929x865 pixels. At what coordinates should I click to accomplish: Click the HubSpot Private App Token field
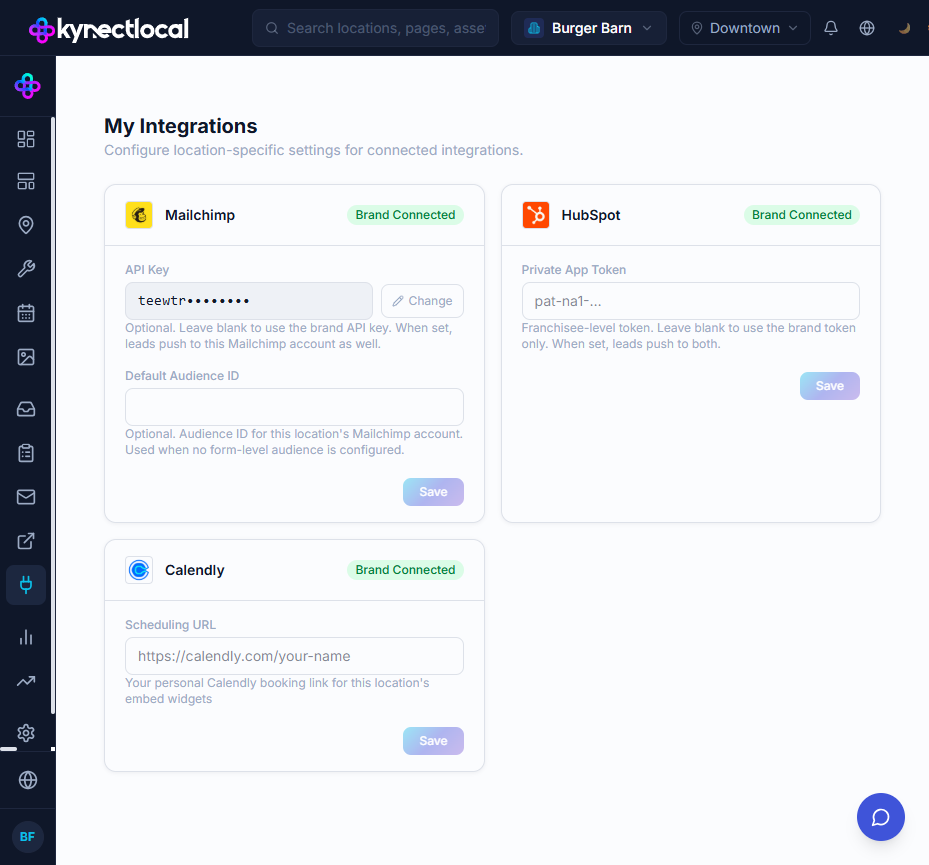(x=691, y=301)
